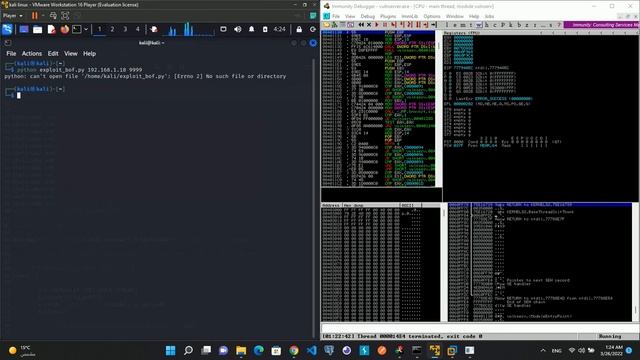Open Immunity Debugger Window menu
Viewport: 640px width, 360px height.
455,16
